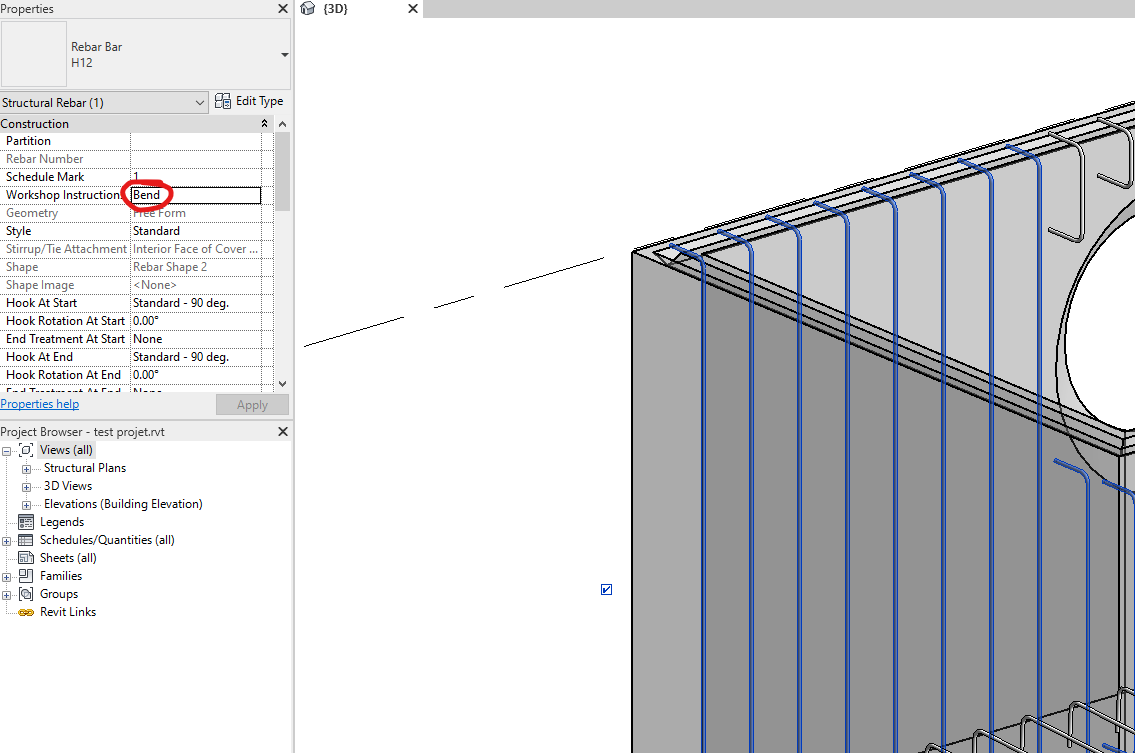Screen dimensions: 1135x753
Task: Expand Elevations (Building Elevation) node
Action: [x=27, y=505]
